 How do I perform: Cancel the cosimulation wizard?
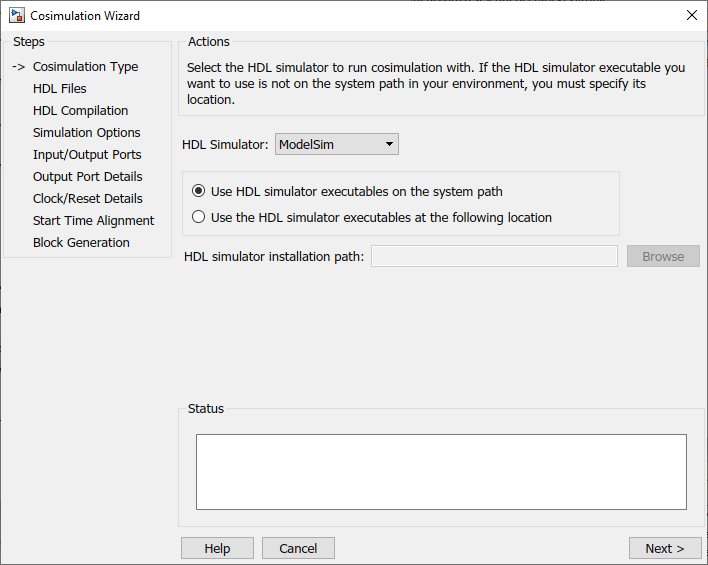click(298, 548)
